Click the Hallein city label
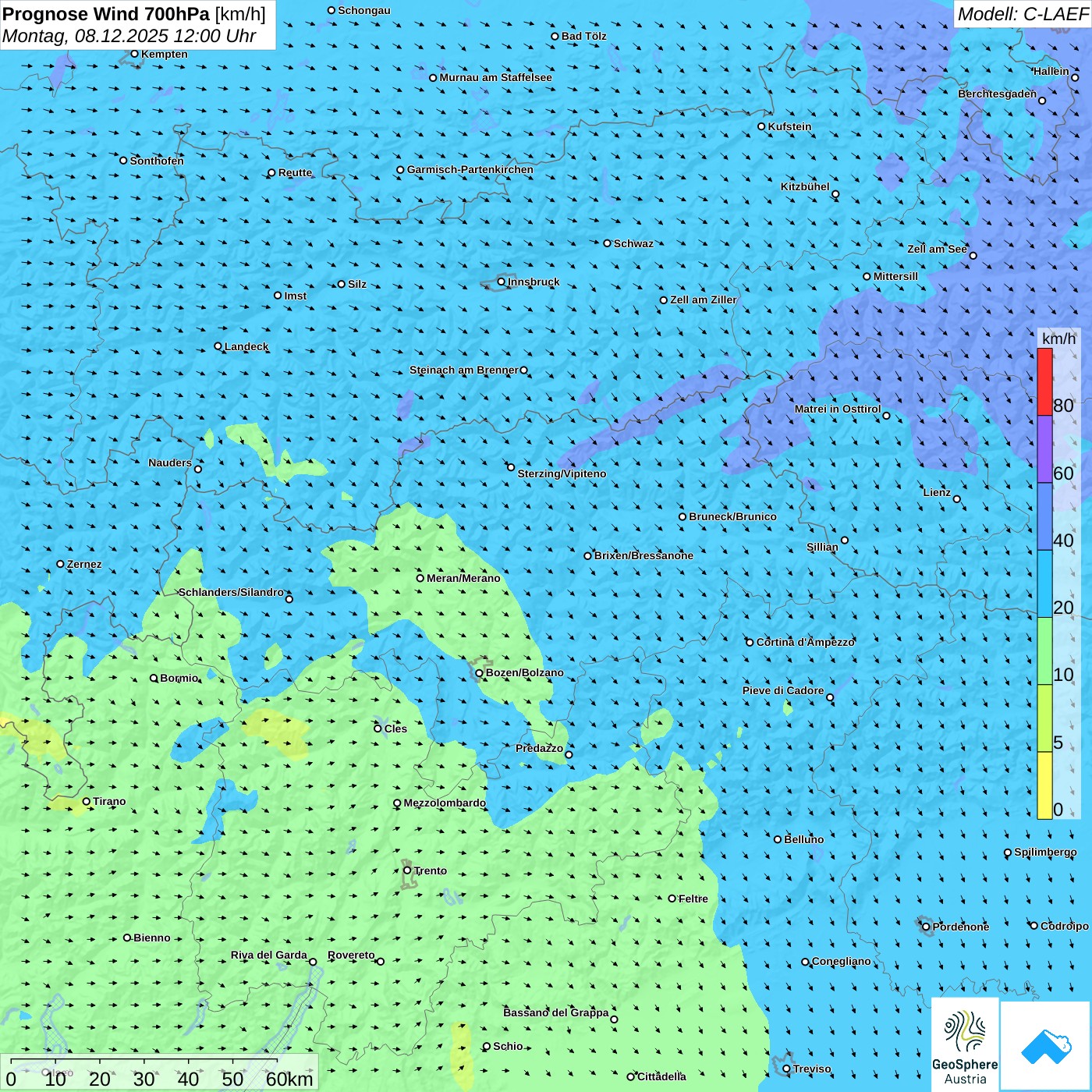This screenshot has width=1092, height=1092. 1051,71
